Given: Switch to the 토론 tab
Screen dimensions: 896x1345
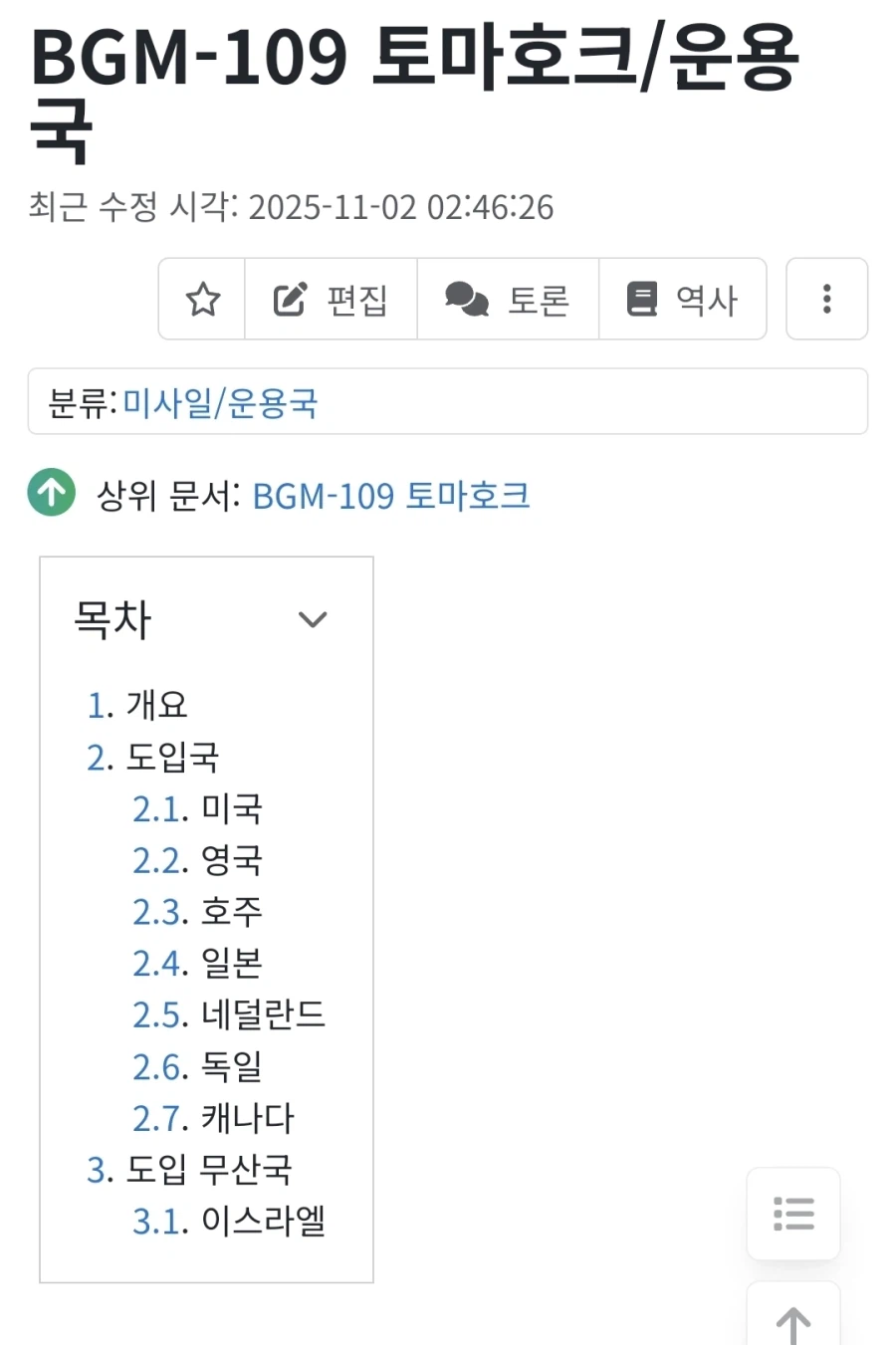Looking at the screenshot, I should point(508,299).
